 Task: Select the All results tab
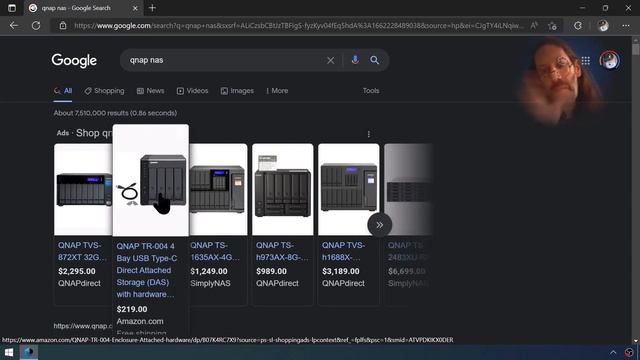pyautogui.click(x=63, y=91)
